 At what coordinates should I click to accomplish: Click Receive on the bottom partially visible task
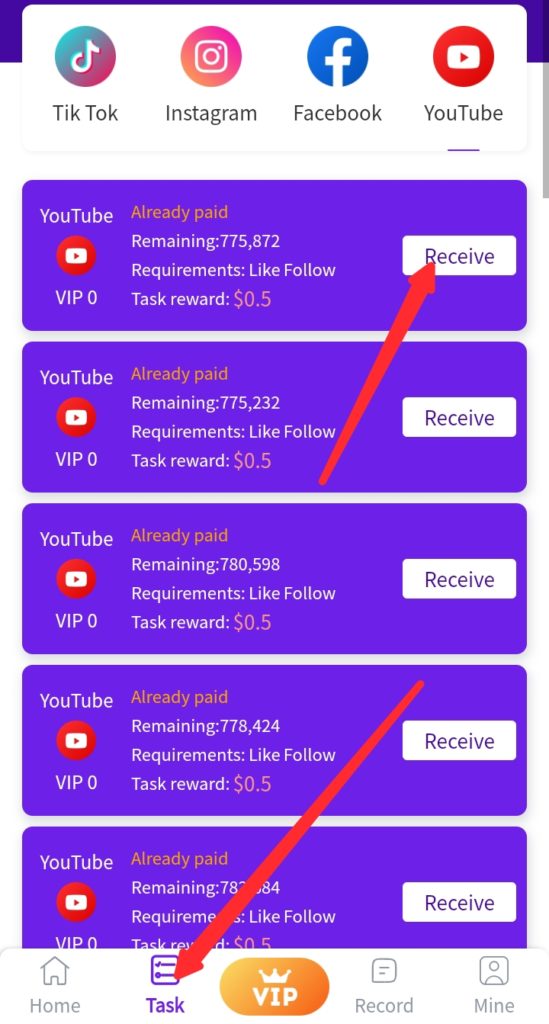click(459, 903)
